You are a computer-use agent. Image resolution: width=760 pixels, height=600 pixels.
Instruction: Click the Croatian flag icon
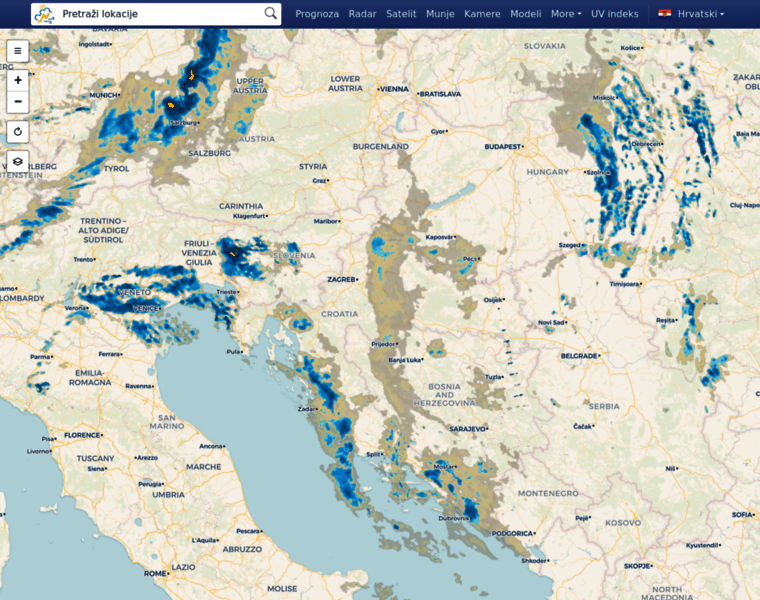(665, 14)
